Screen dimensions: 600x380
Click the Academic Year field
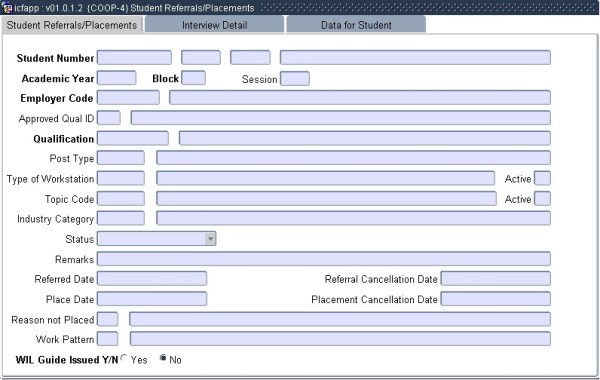117,78
